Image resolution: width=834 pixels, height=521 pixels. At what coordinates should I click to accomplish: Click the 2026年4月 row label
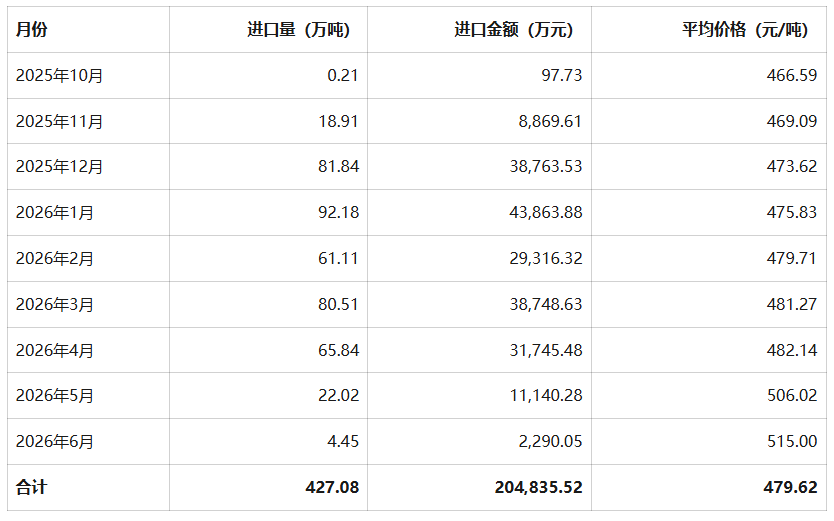click(55, 350)
